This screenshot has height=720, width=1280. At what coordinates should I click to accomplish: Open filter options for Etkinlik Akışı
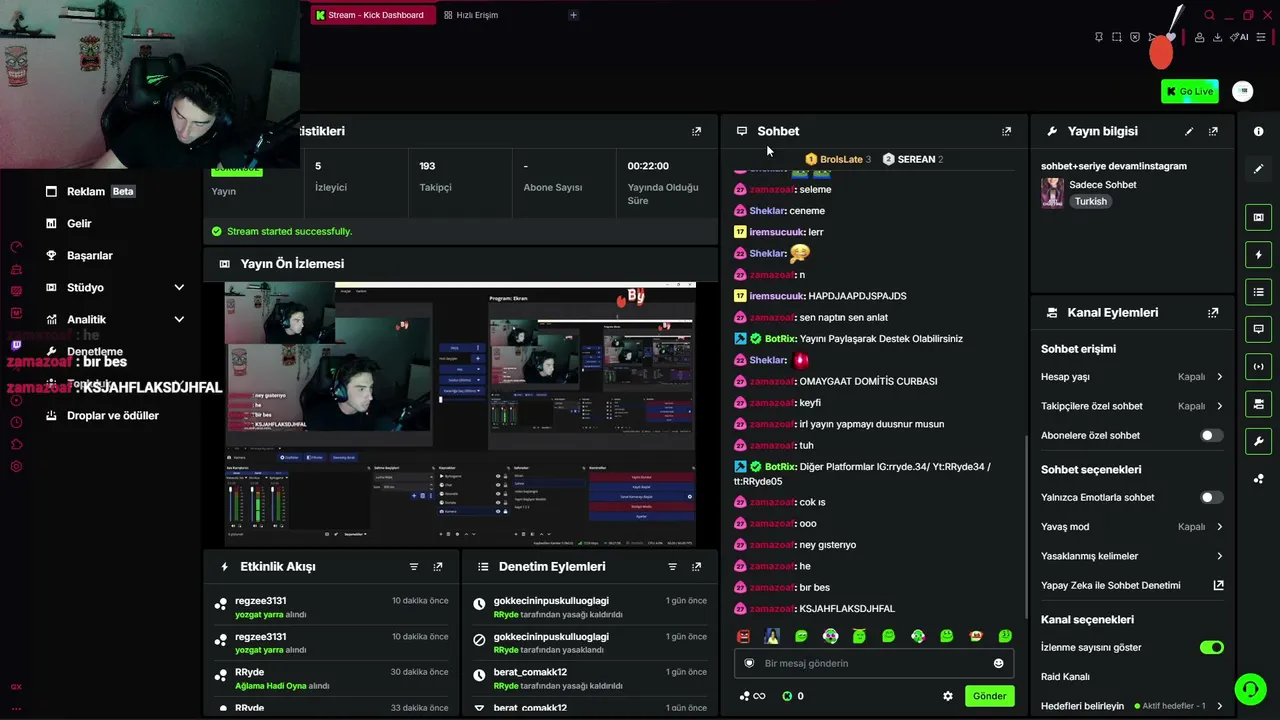coord(414,567)
